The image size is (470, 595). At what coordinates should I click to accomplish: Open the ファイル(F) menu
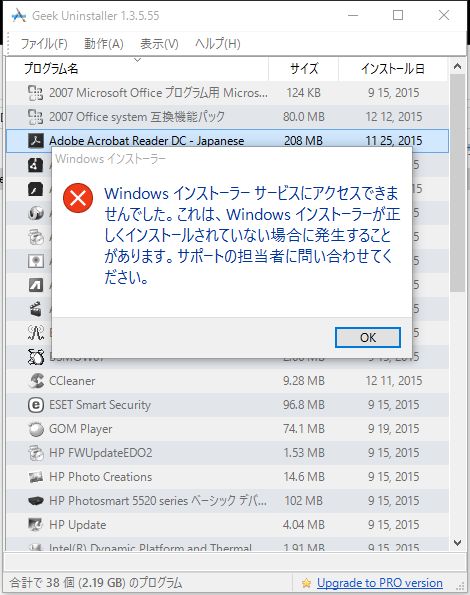(x=44, y=44)
